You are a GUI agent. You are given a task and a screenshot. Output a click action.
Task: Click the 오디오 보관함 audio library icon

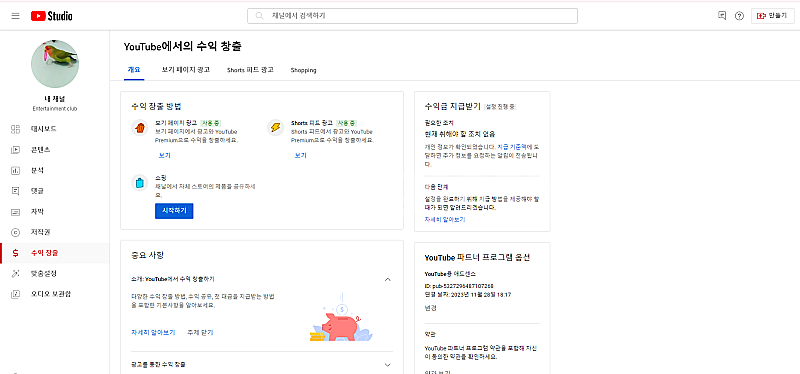(15, 294)
